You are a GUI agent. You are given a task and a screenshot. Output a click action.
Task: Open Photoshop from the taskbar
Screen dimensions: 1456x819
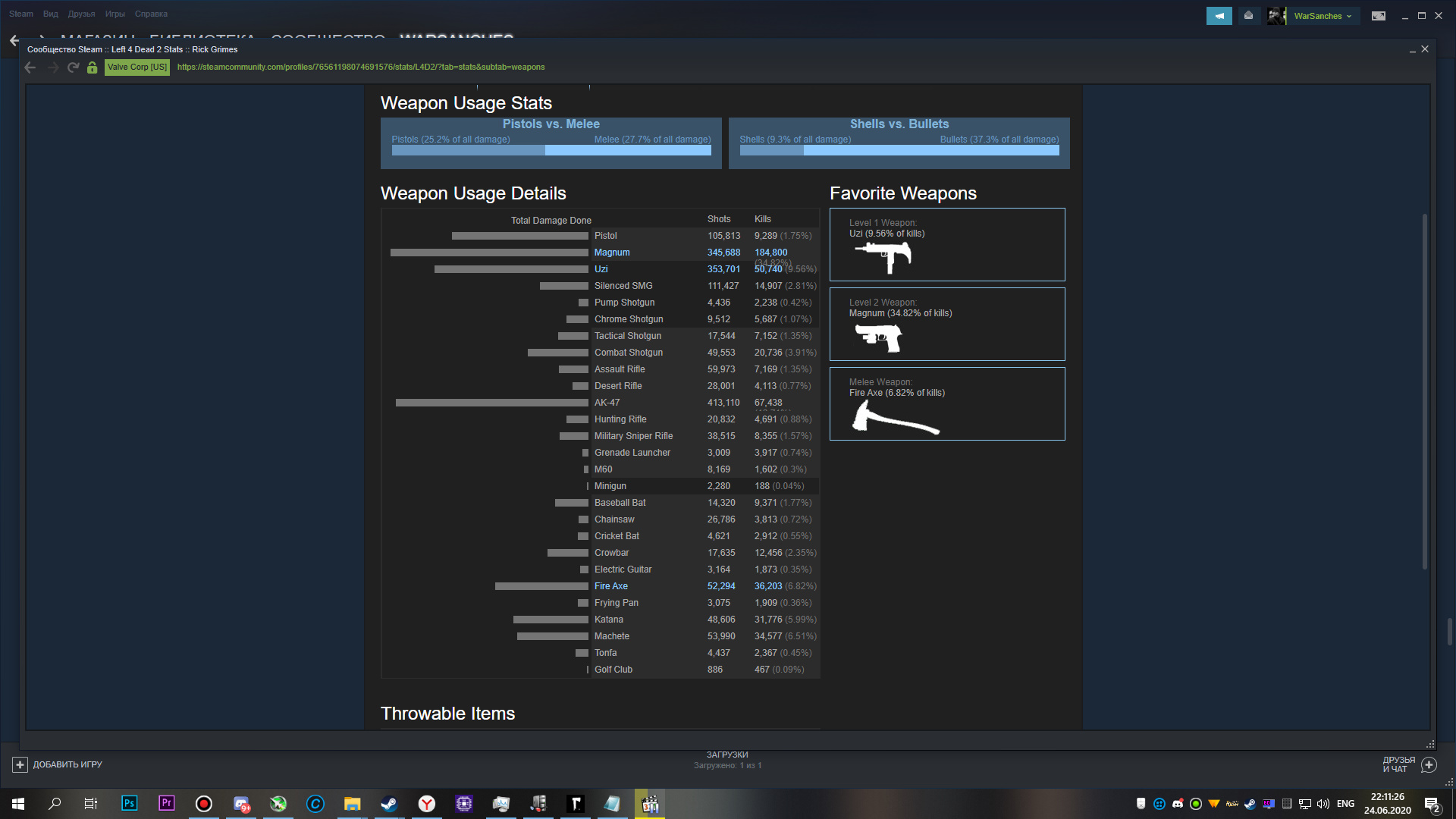[x=129, y=804]
